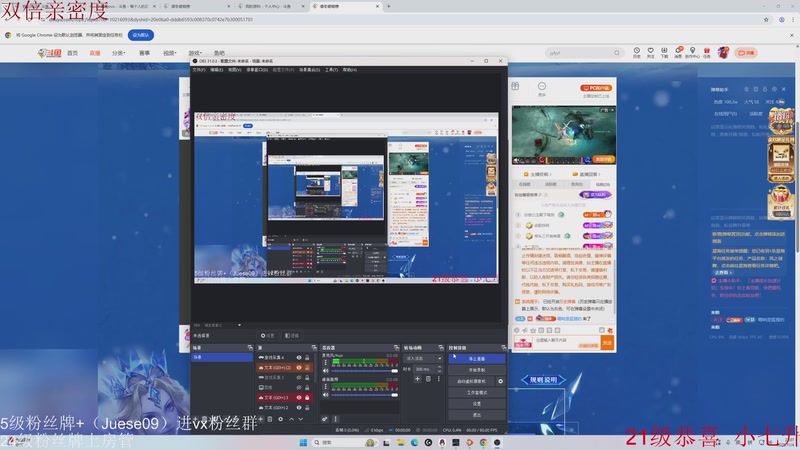Open virtual camera settings gear
Viewport: 800px width, 450px height.
pos(501,381)
